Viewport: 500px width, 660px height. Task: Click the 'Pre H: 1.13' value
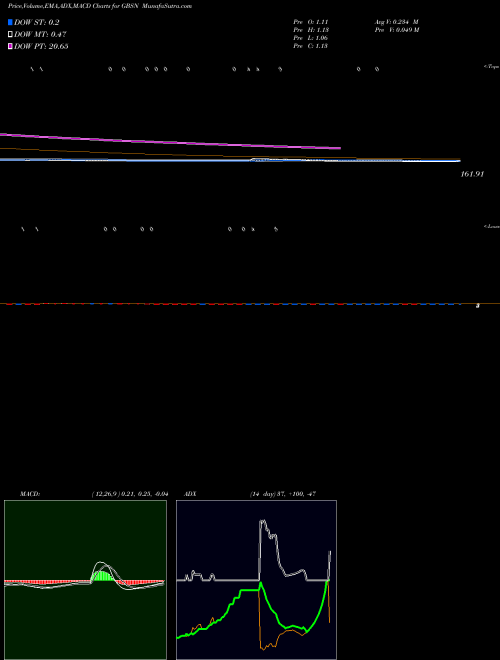[311, 29]
